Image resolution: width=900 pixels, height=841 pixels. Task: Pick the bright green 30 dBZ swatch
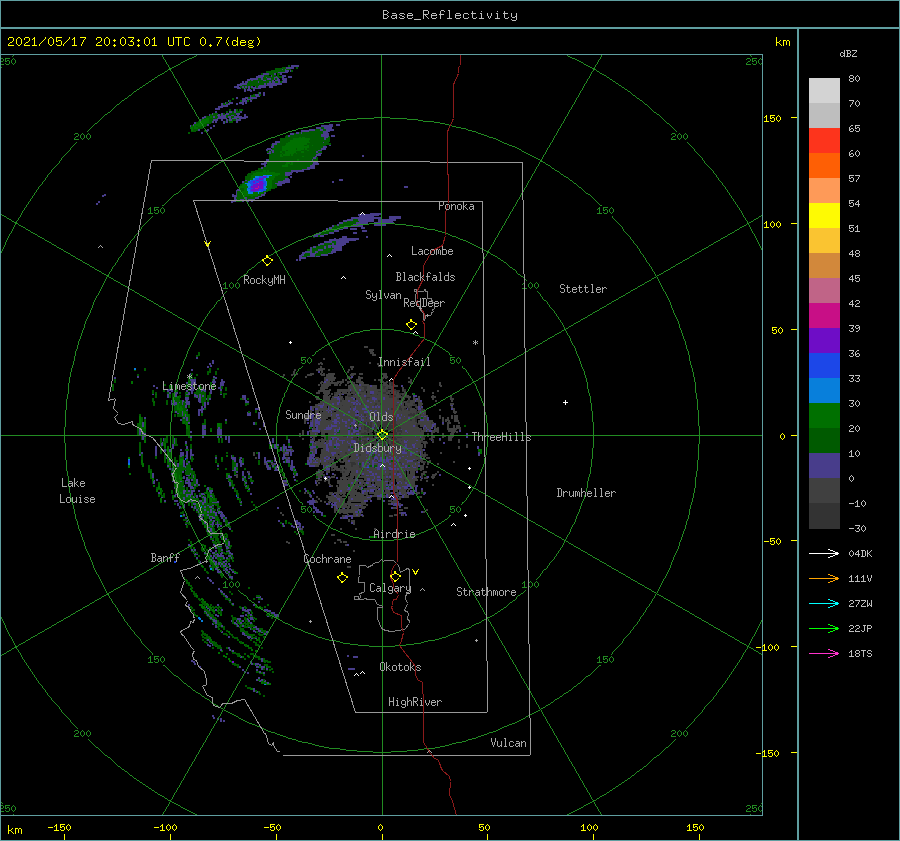[x=824, y=415]
